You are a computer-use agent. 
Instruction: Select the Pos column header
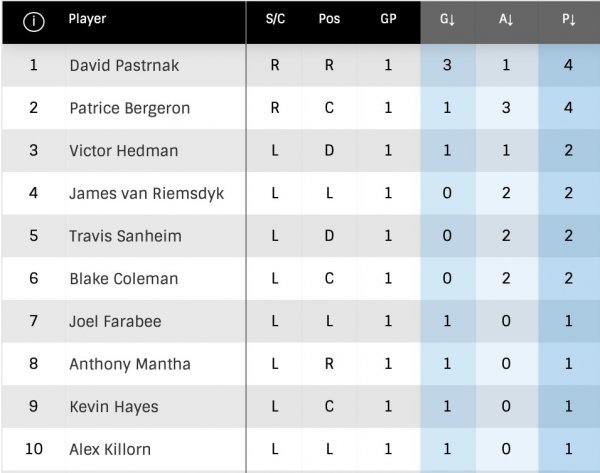[329, 20]
